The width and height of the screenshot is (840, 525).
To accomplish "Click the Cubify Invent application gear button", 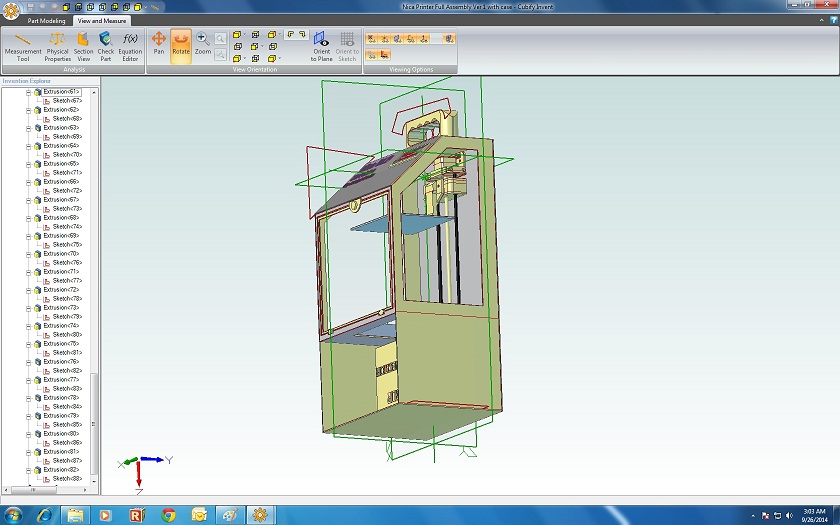I will 11,10.
